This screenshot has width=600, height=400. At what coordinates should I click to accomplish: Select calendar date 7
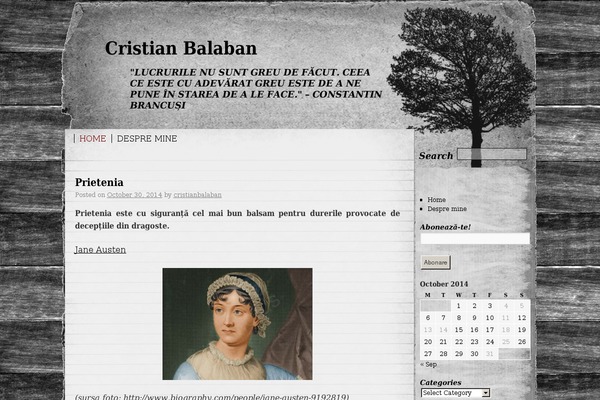tap(443, 318)
